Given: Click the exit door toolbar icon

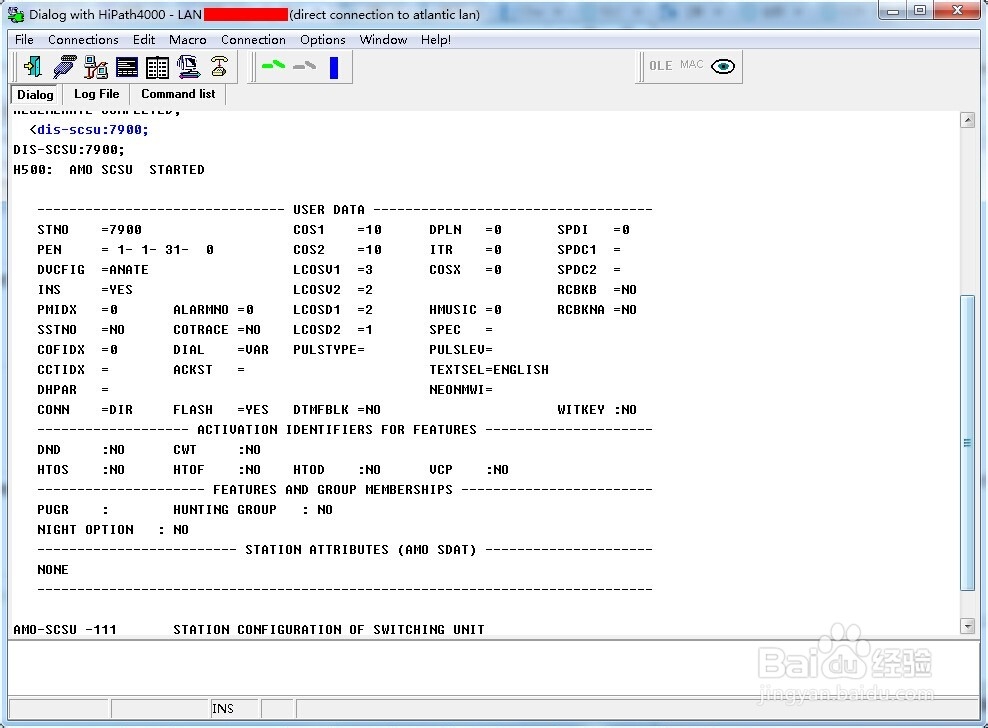Looking at the screenshot, I should coord(32,67).
